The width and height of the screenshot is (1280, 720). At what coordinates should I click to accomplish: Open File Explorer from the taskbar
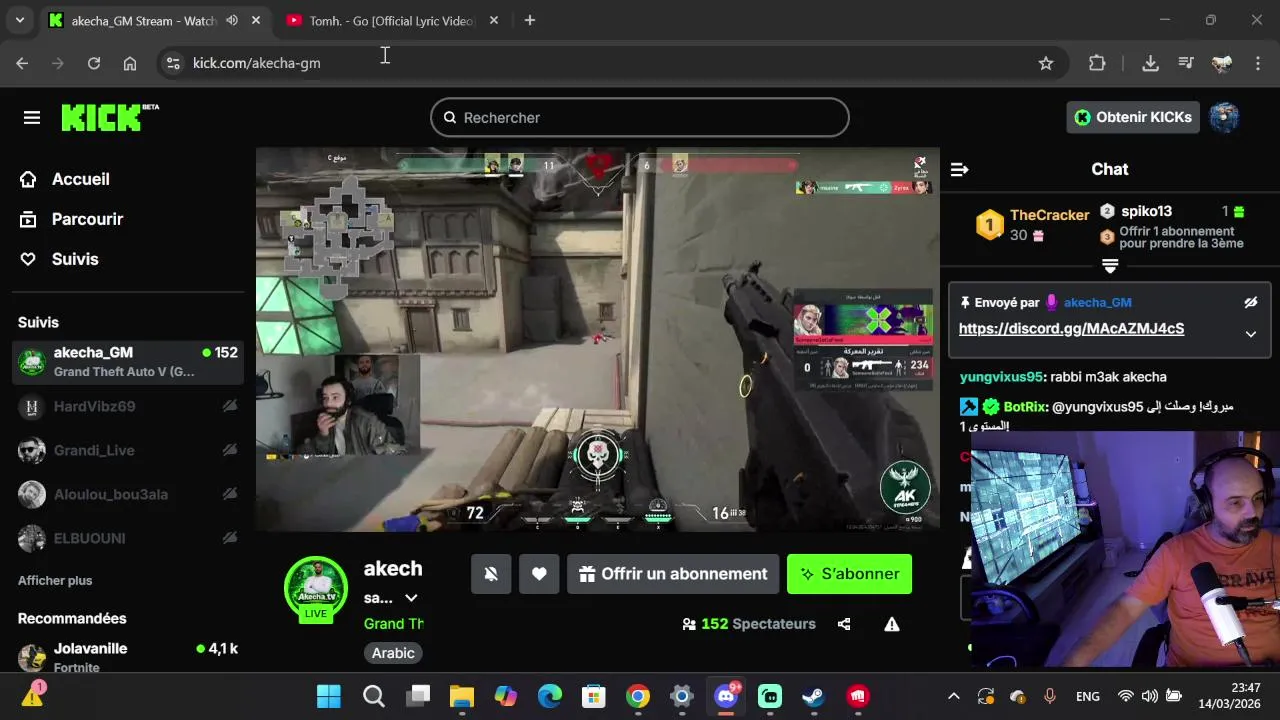[x=462, y=696]
